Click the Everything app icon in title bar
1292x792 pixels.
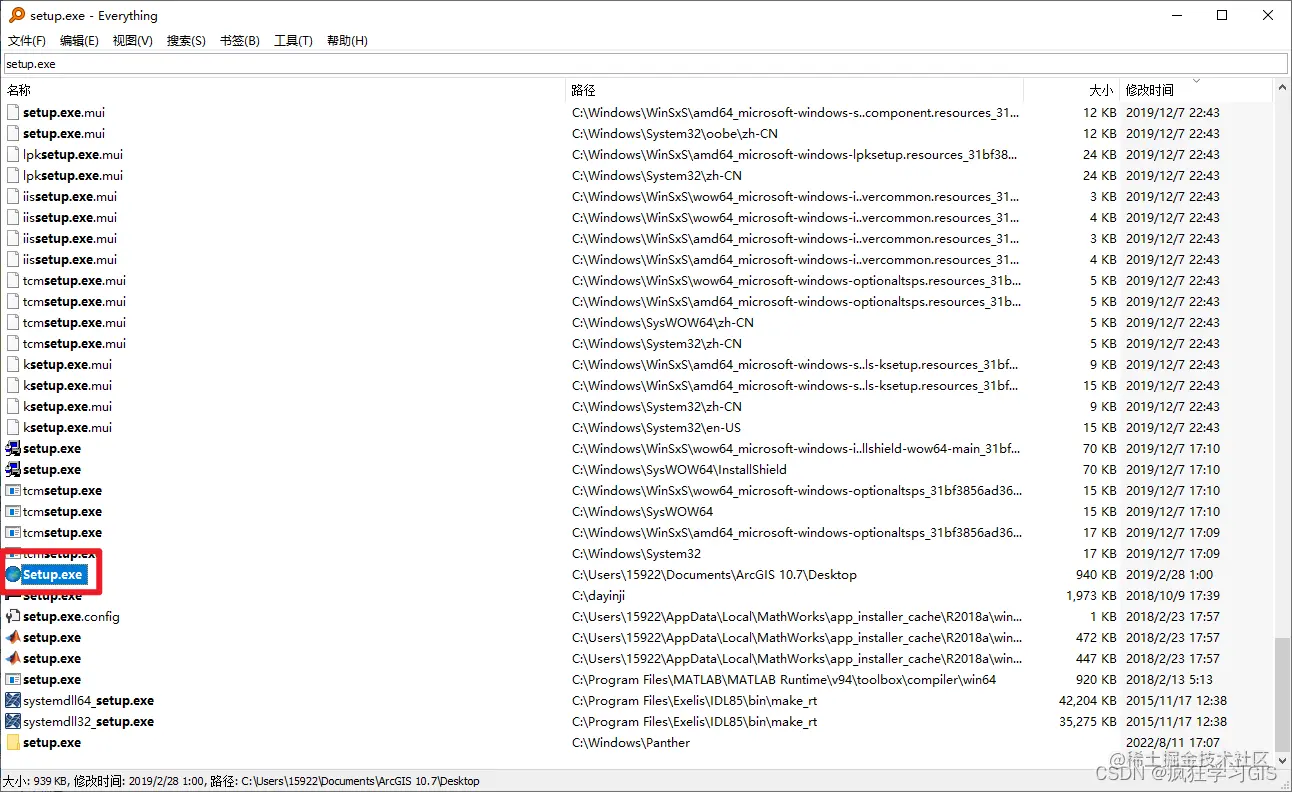[x=16, y=15]
